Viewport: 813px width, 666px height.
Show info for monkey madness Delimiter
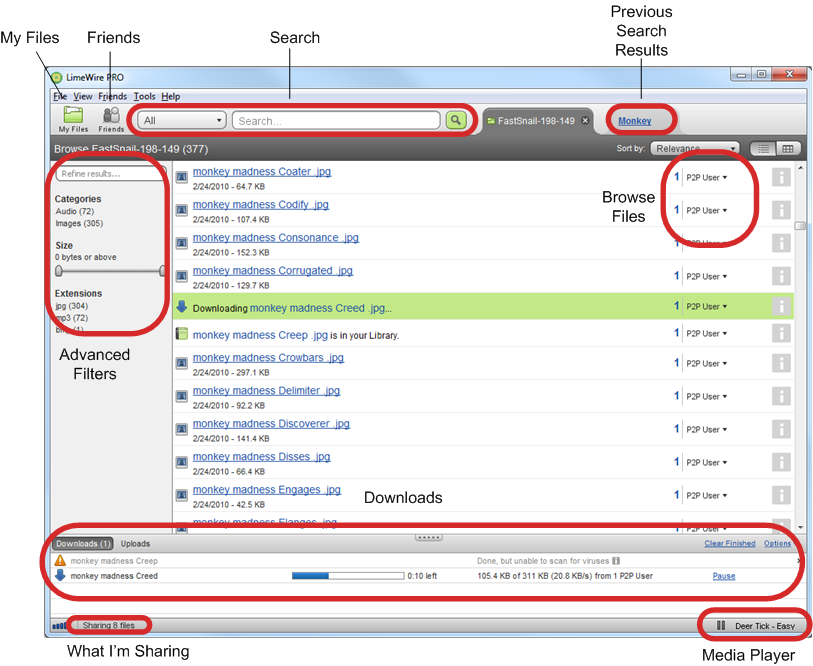pos(781,396)
